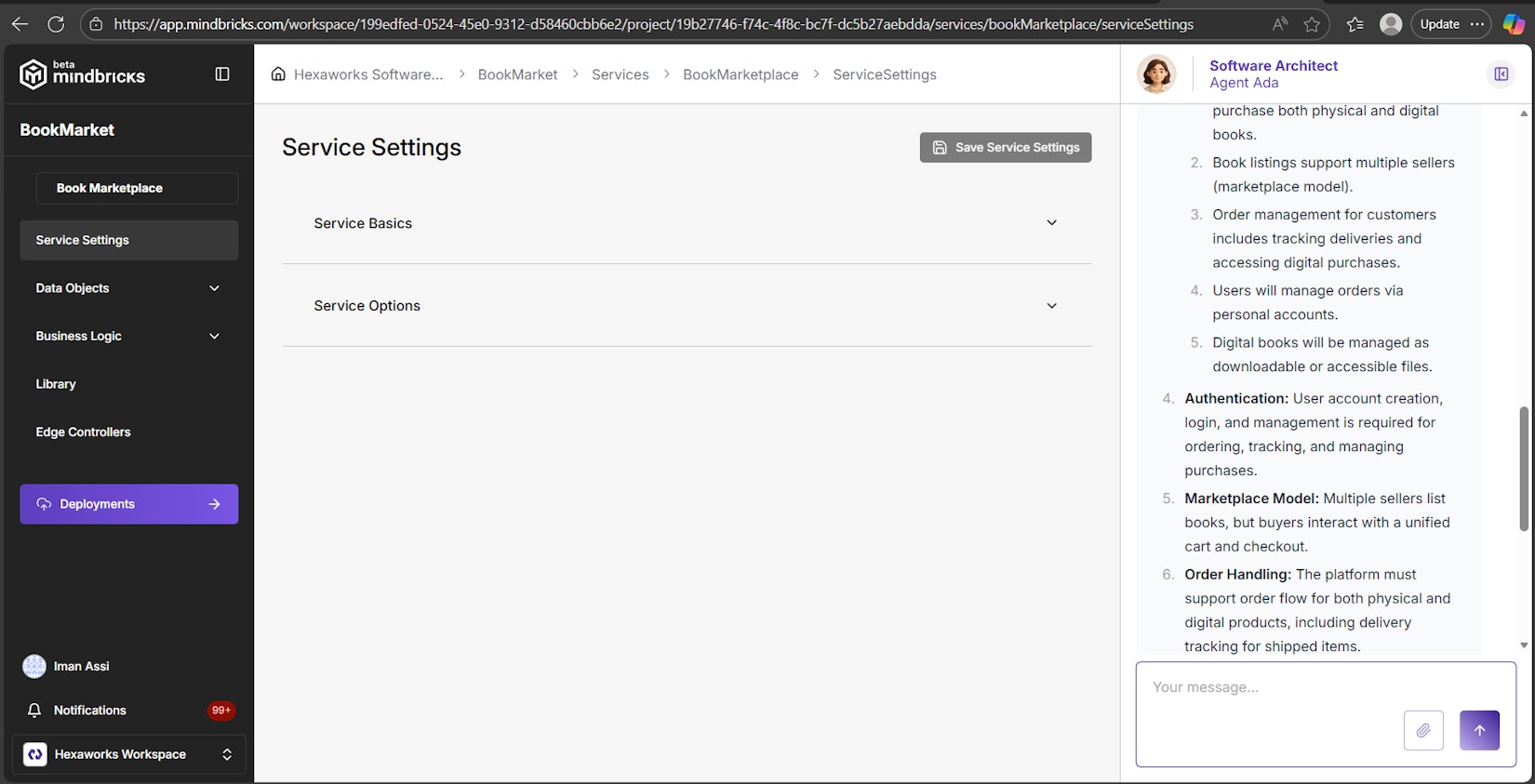Send message with the arrow button
Screen dimensions: 1535x784
coord(1479,730)
